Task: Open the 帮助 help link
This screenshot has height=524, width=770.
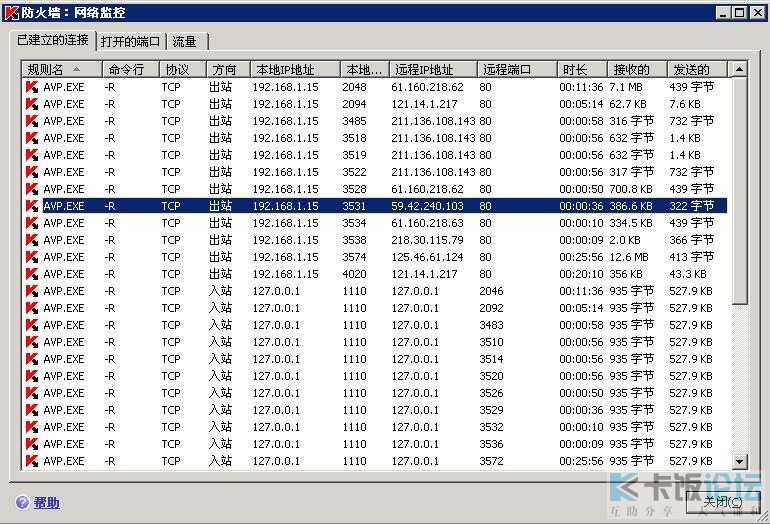Action: click(x=47, y=503)
